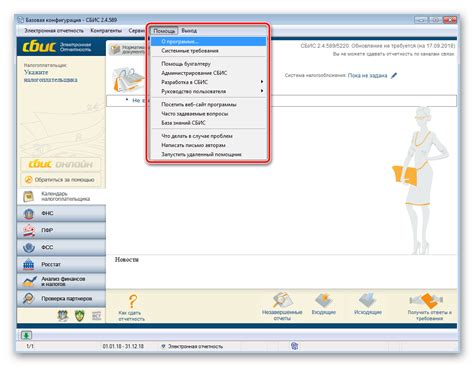
Task: Click the Входящие inbox icon
Action: (x=324, y=300)
